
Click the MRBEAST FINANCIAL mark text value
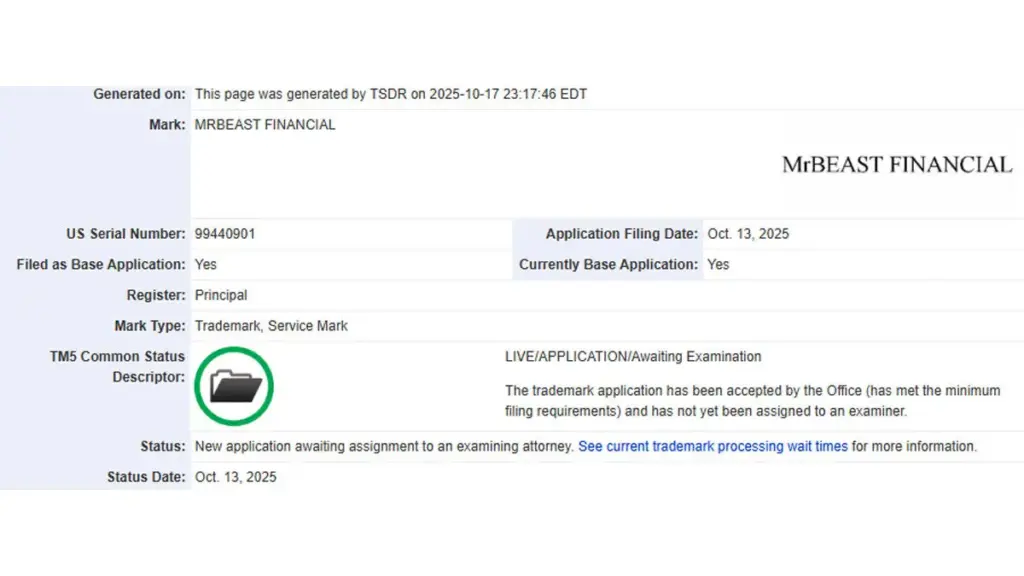click(265, 125)
